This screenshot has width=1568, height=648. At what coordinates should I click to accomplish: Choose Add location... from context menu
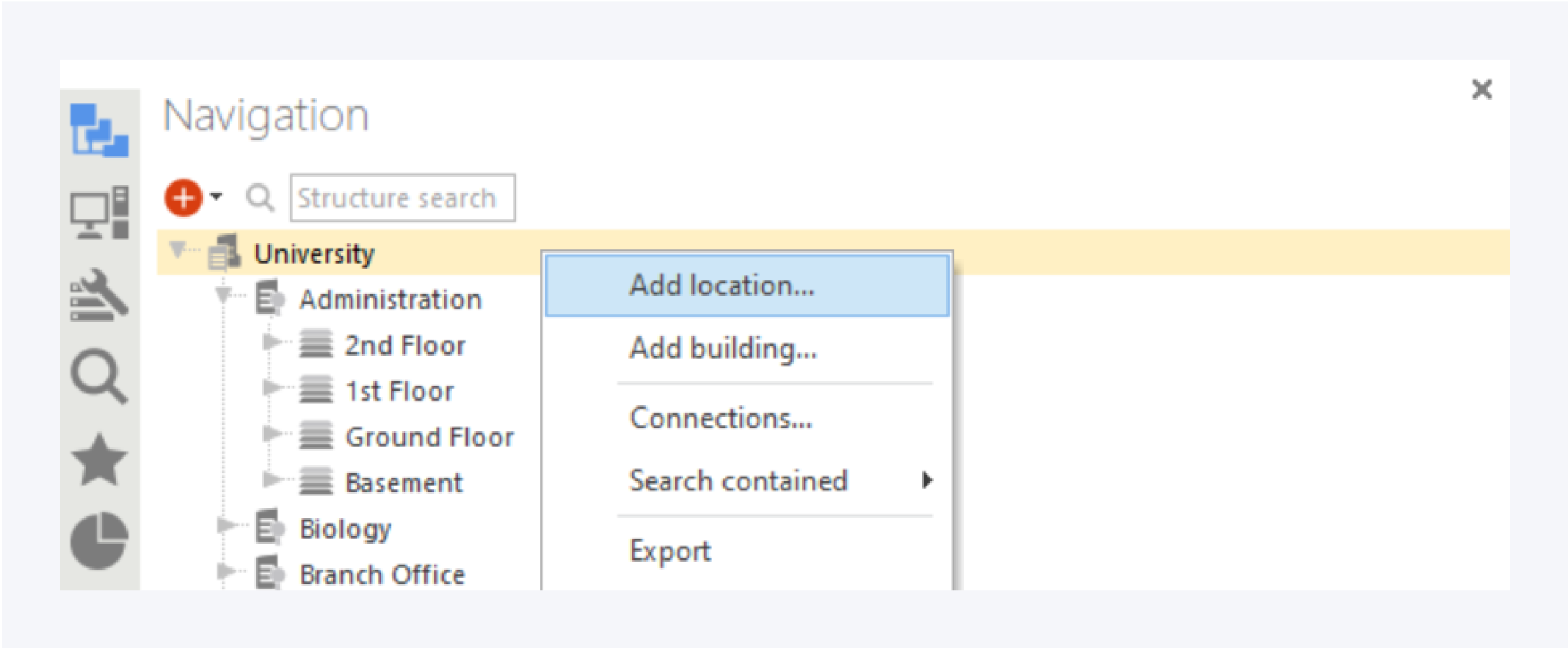coord(721,286)
